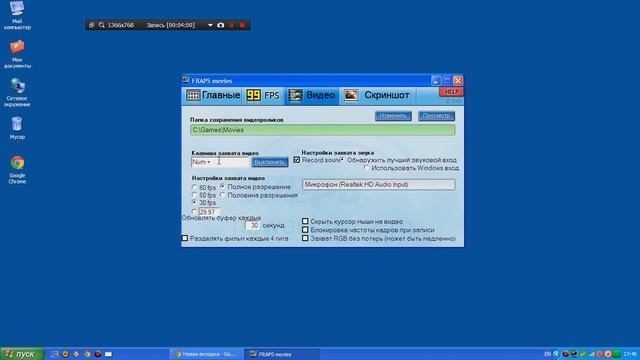This screenshot has height=360, width=640.
Task: Select the 60 fps option
Action: (194, 187)
